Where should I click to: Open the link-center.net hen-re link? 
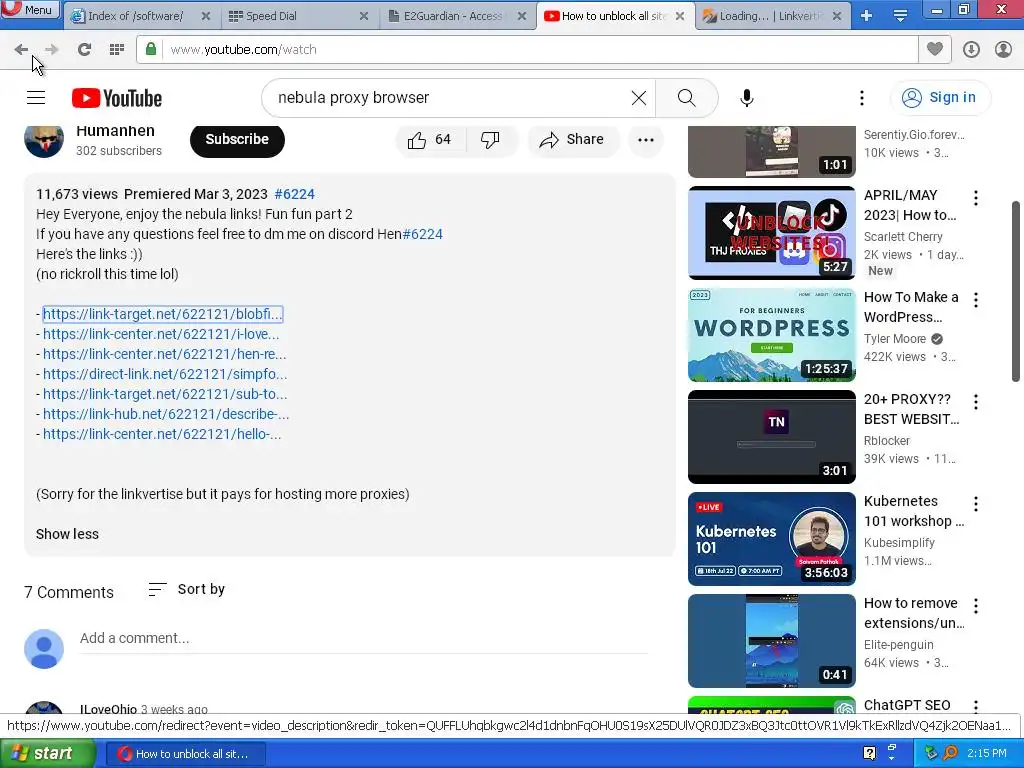[x=165, y=354]
